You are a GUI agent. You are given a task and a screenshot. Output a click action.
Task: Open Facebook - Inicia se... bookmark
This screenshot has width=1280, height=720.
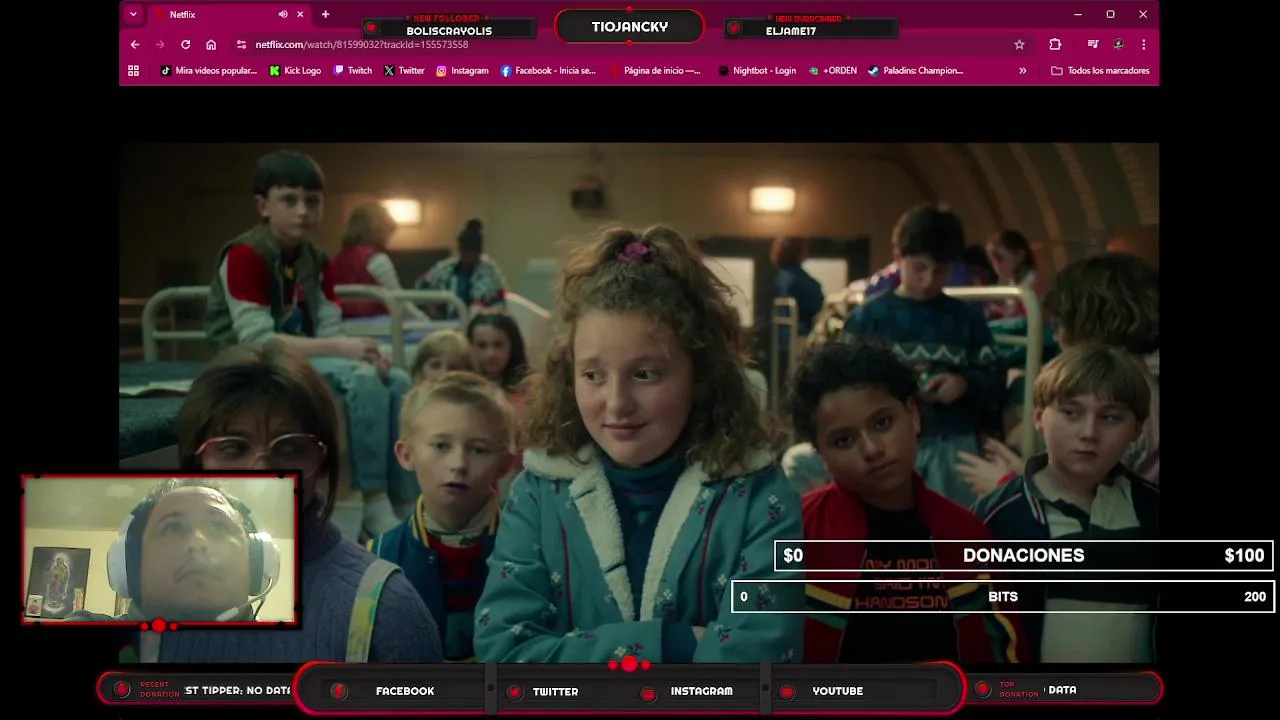pos(548,70)
